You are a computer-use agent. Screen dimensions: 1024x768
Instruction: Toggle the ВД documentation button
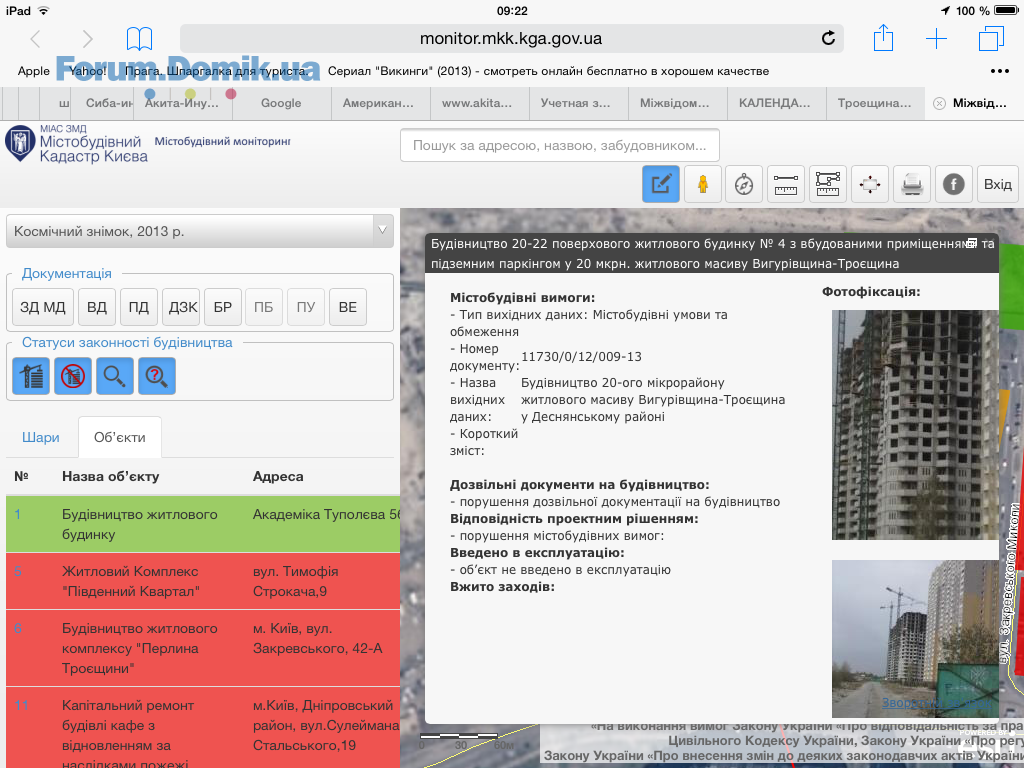coord(97,307)
